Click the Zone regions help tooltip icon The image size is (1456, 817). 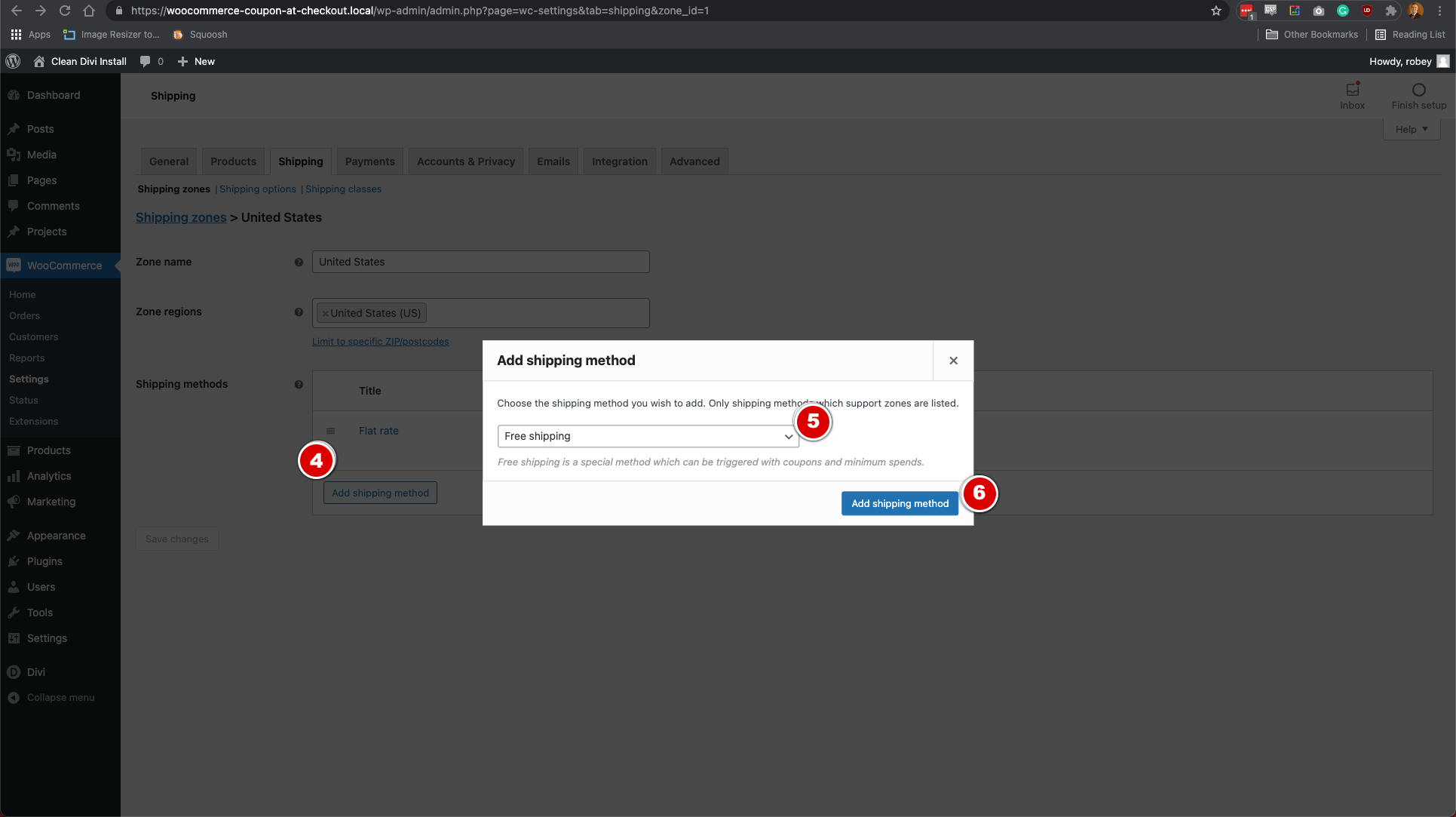click(x=299, y=312)
